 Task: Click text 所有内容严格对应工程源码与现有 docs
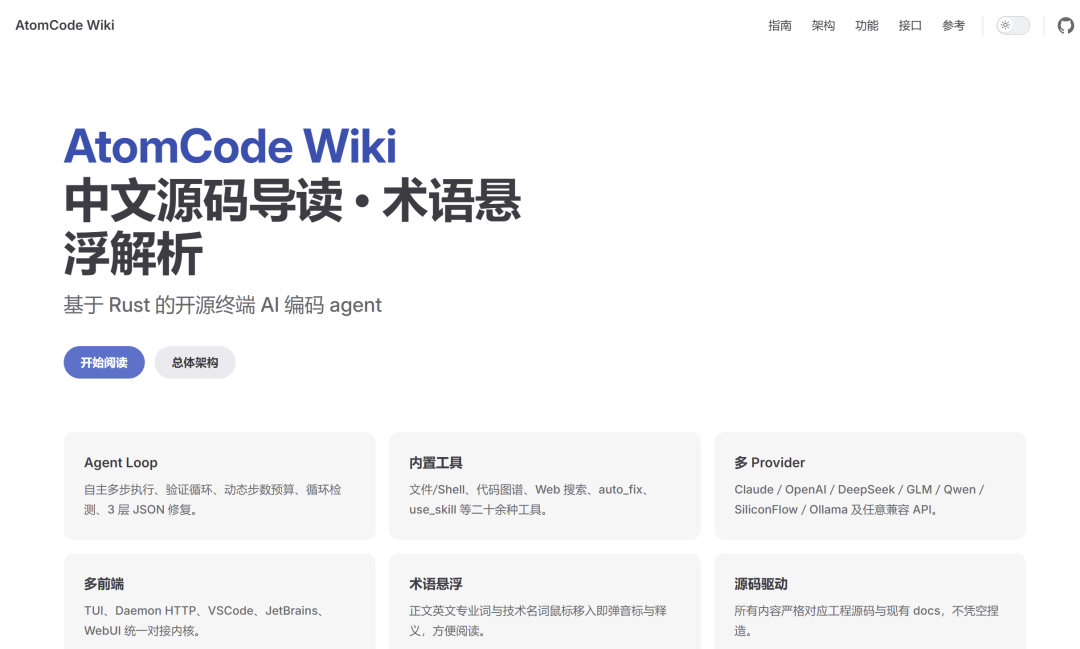[x=837, y=610]
